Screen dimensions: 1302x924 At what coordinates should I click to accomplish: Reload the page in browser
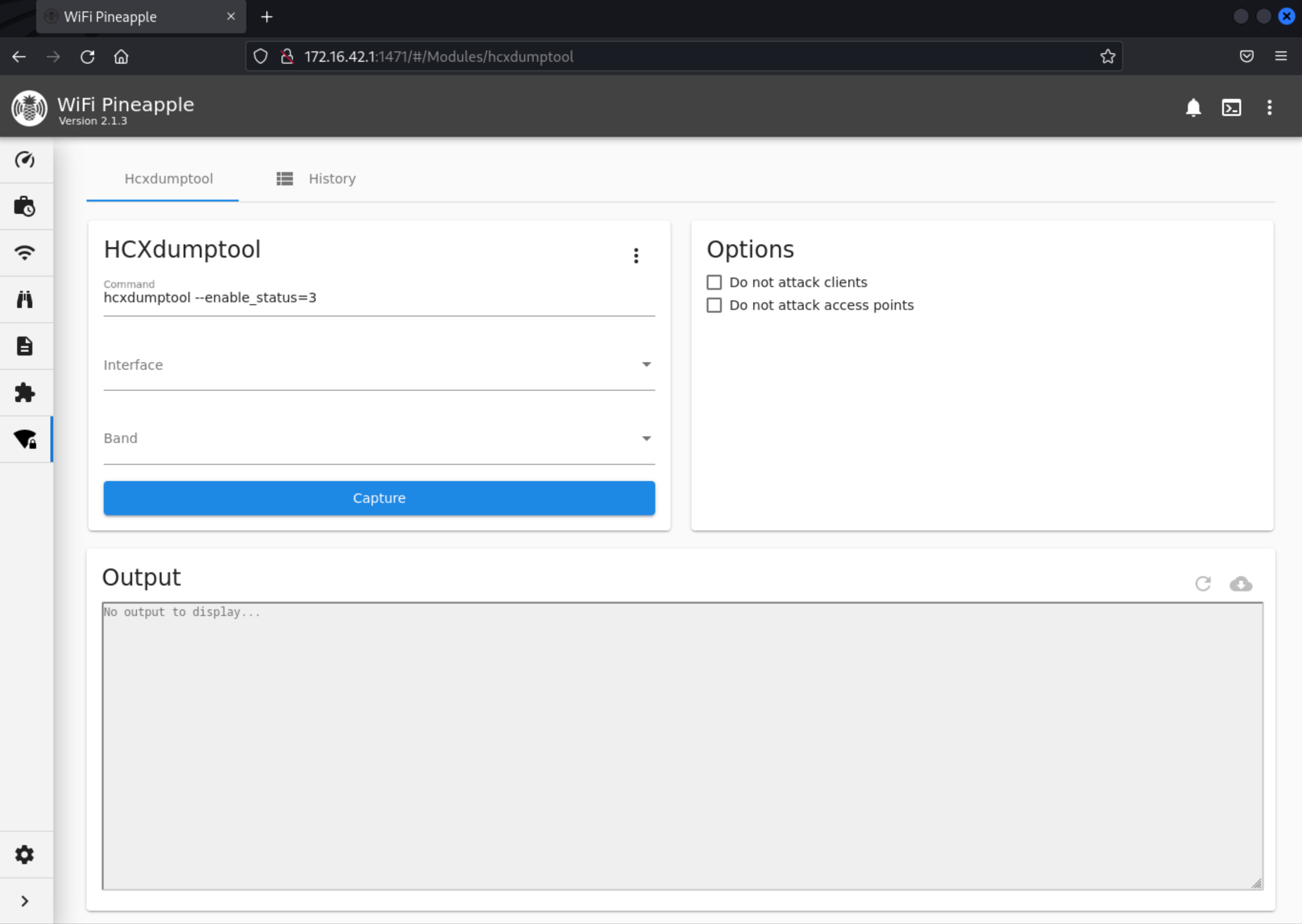[x=87, y=57]
